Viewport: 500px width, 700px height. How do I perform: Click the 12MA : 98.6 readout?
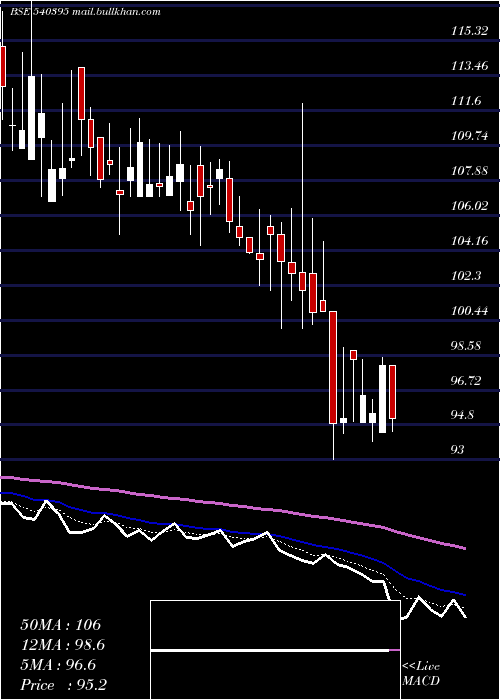pyautogui.click(x=62, y=645)
